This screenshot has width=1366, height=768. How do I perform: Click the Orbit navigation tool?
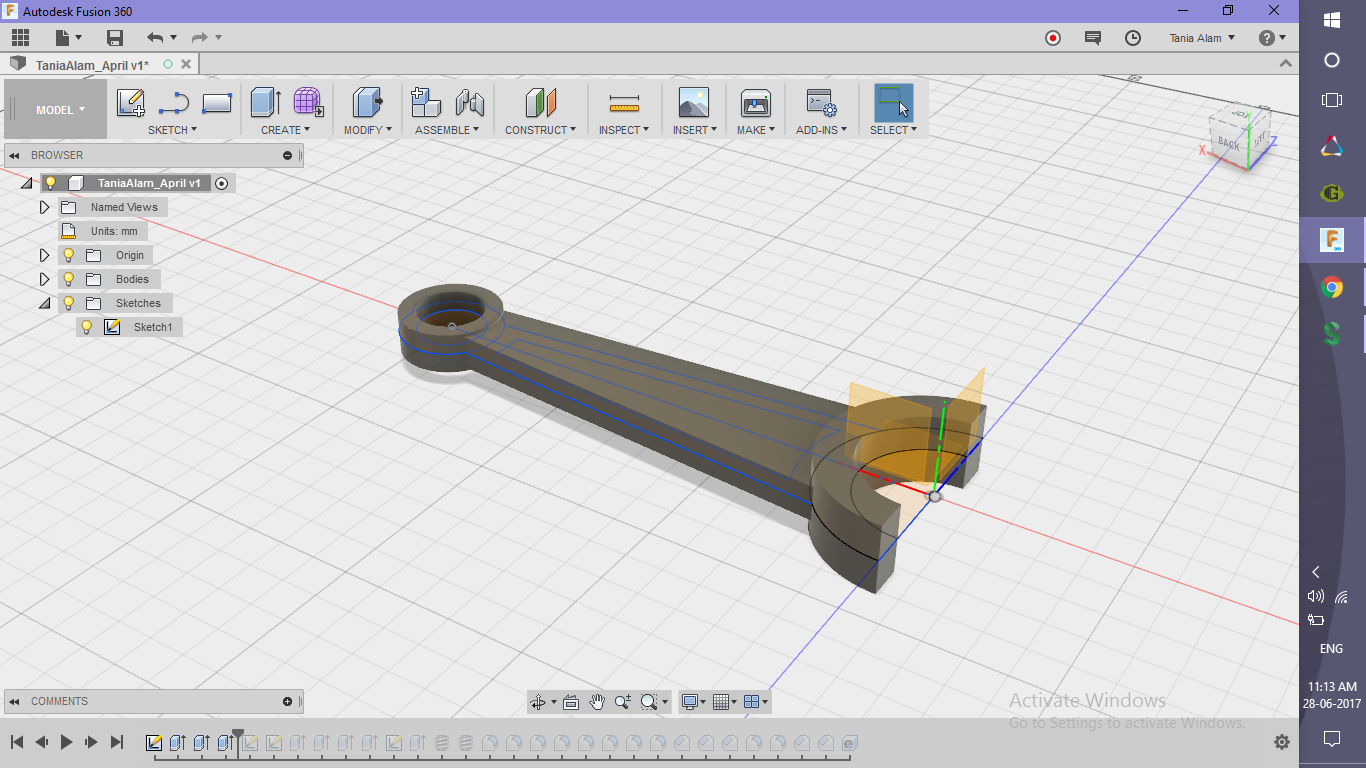click(539, 702)
